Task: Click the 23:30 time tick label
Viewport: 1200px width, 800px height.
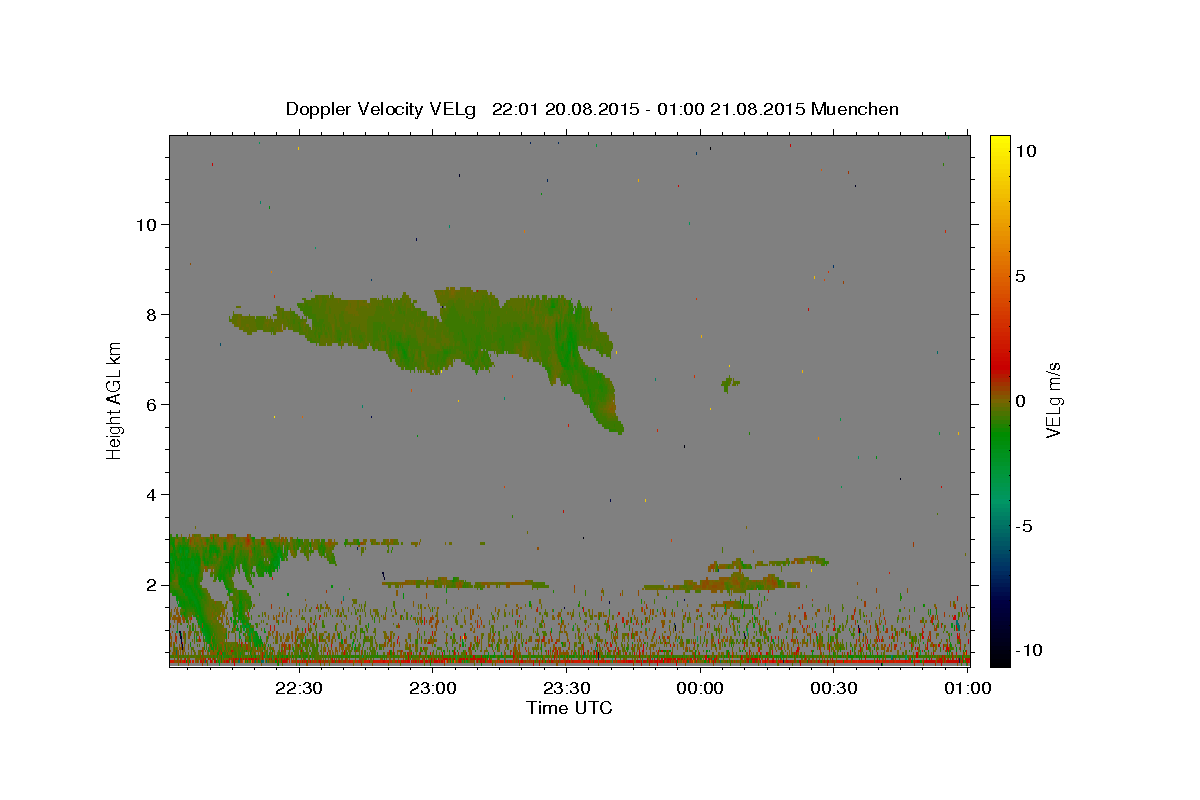Action: click(567, 689)
